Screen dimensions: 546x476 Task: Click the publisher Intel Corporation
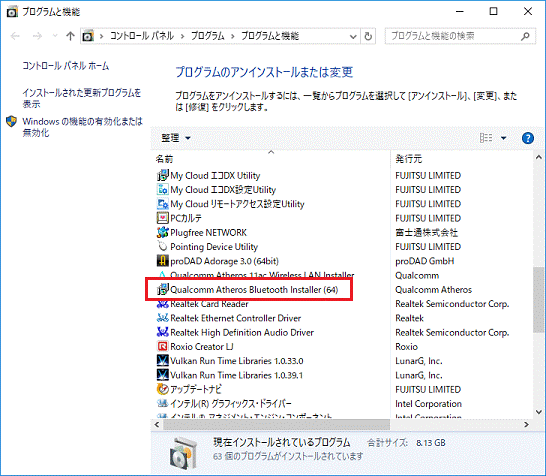tap(428, 404)
